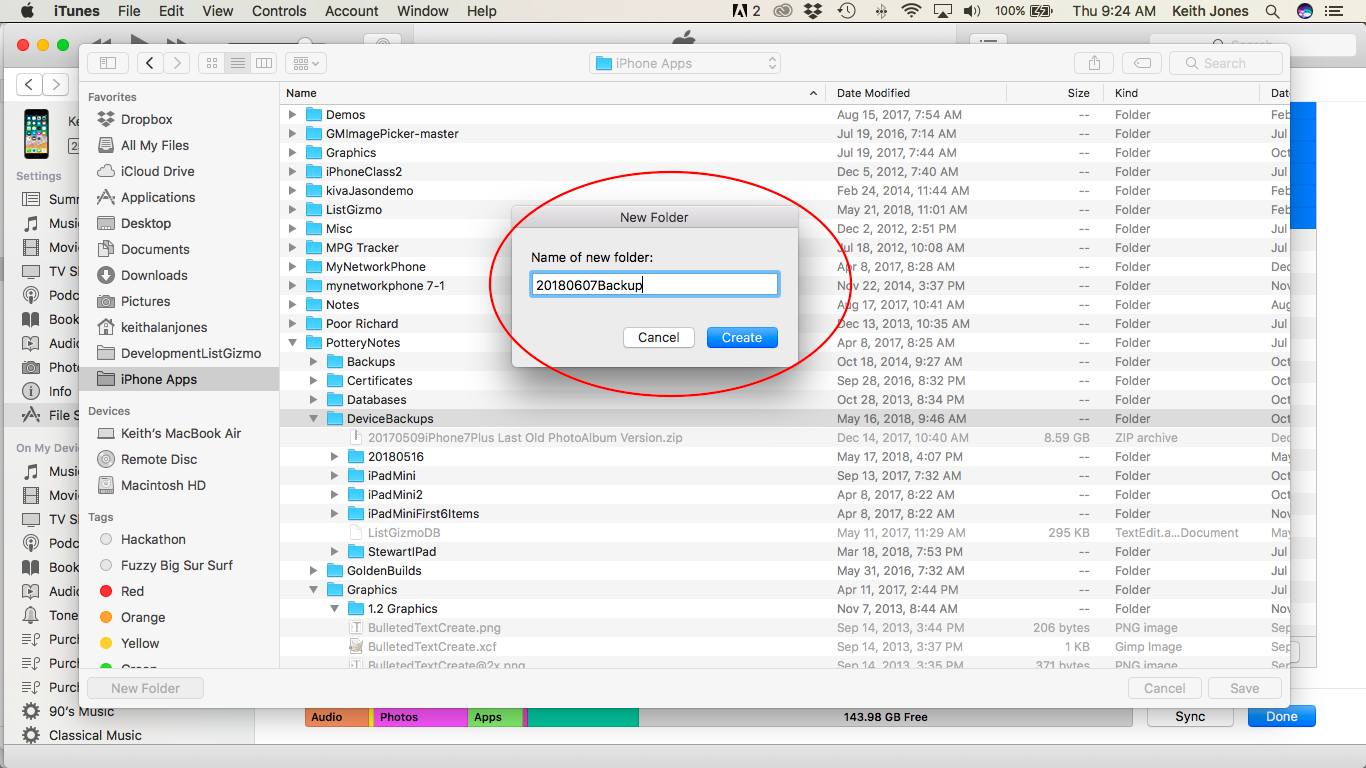Go forward with the right chevron button
Image resolution: width=1366 pixels, height=768 pixels.
[177, 63]
